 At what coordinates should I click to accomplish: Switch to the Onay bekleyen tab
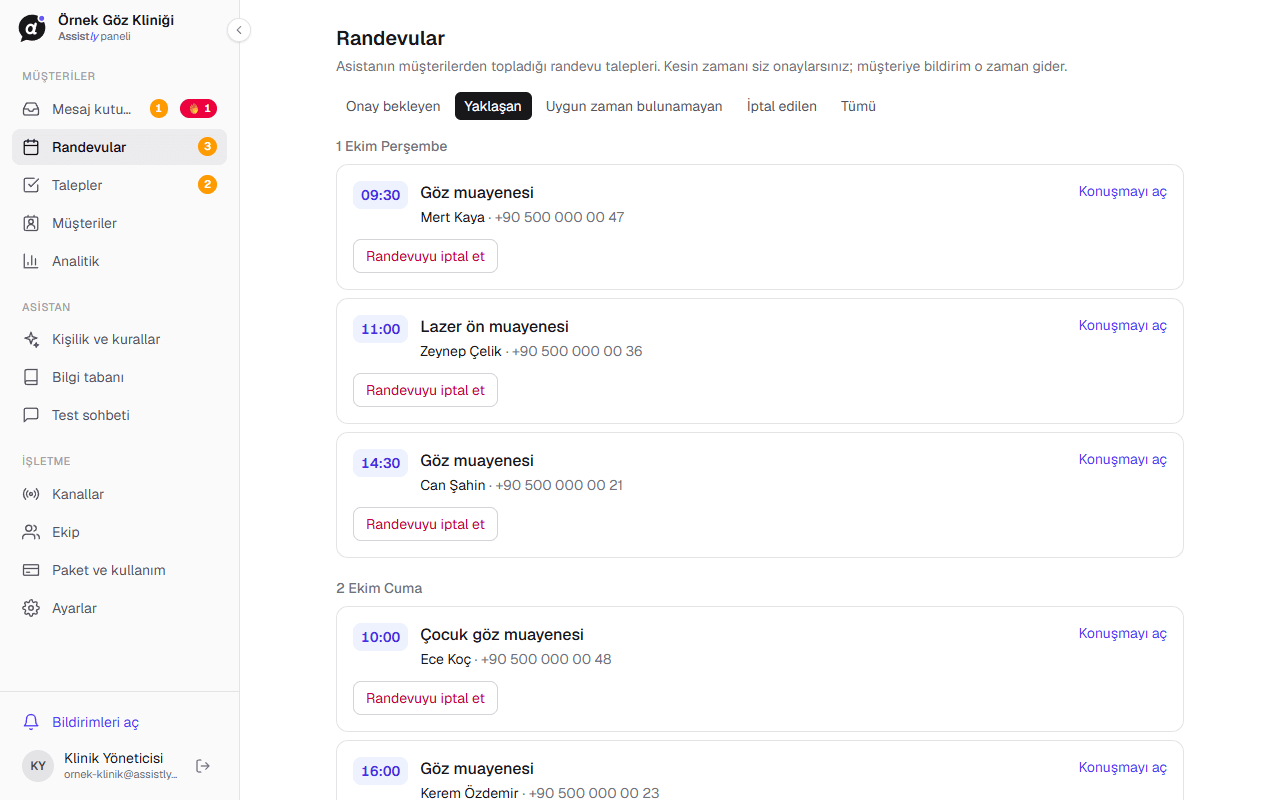[393, 106]
